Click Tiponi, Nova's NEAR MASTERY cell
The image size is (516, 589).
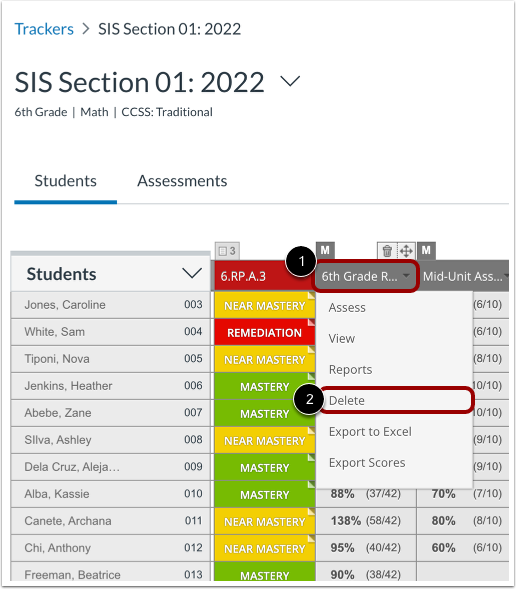point(264,360)
